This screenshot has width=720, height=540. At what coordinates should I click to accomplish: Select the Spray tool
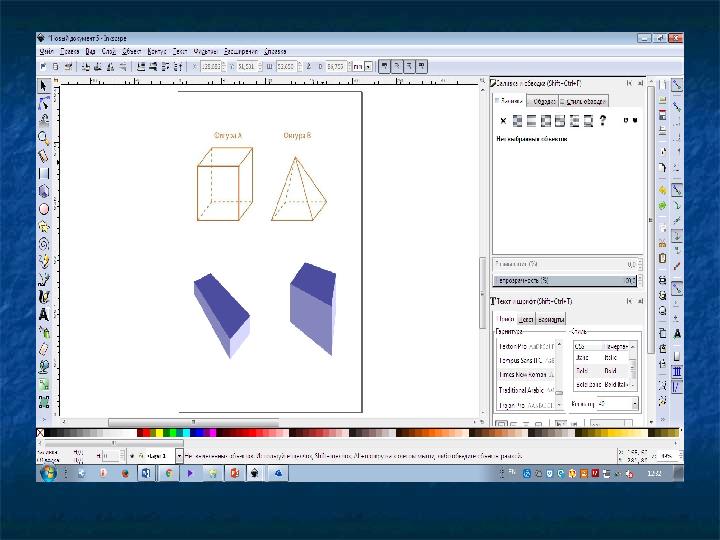[44, 332]
